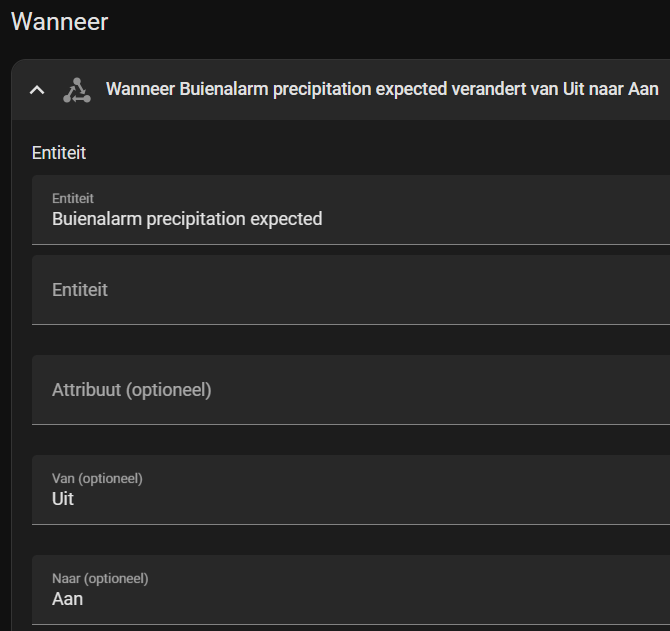The width and height of the screenshot is (670, 631).
Task: Open the empty Entiteit field
Action: coord(351,290)
